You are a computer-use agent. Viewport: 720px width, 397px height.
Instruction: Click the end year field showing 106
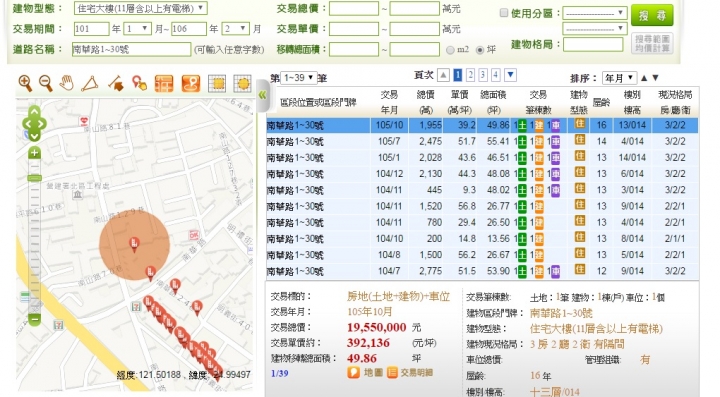click(189, 29)
